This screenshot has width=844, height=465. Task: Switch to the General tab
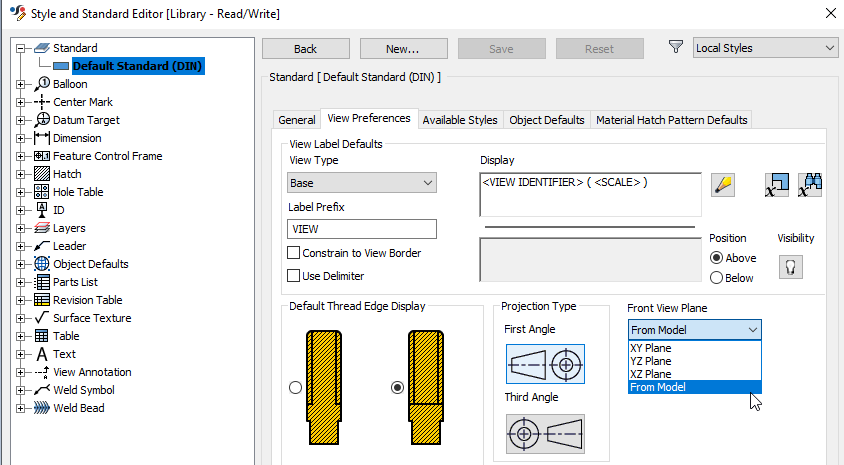[x=297, y=120]
